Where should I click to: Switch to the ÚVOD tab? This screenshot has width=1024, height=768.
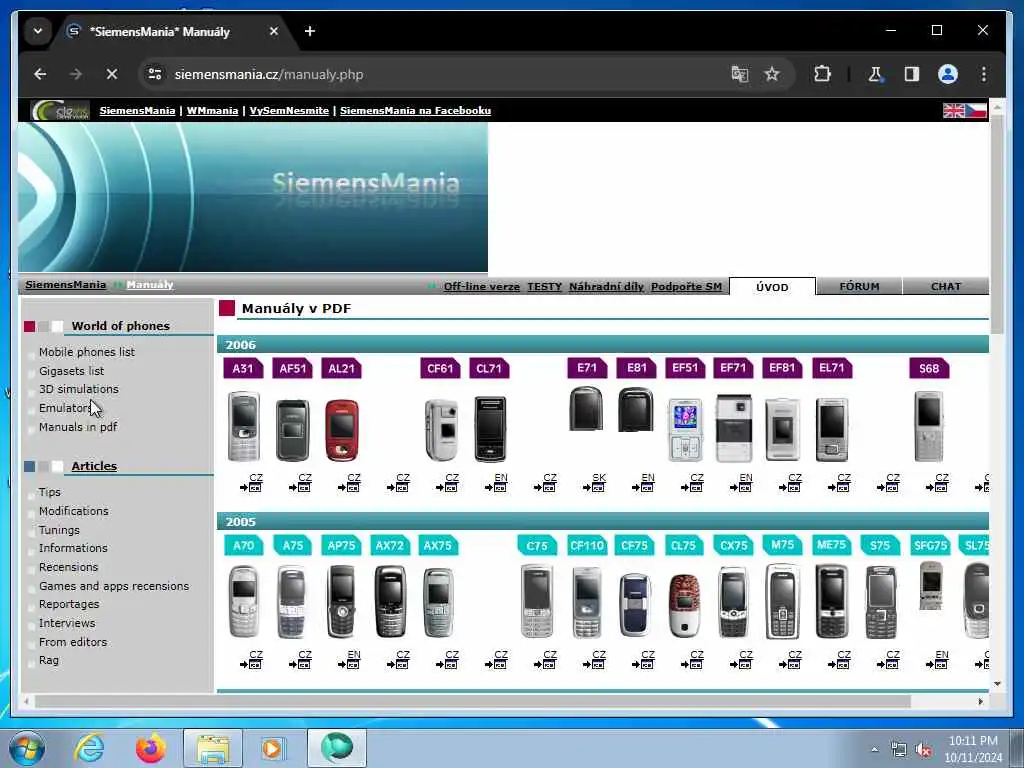coord(772,287)
